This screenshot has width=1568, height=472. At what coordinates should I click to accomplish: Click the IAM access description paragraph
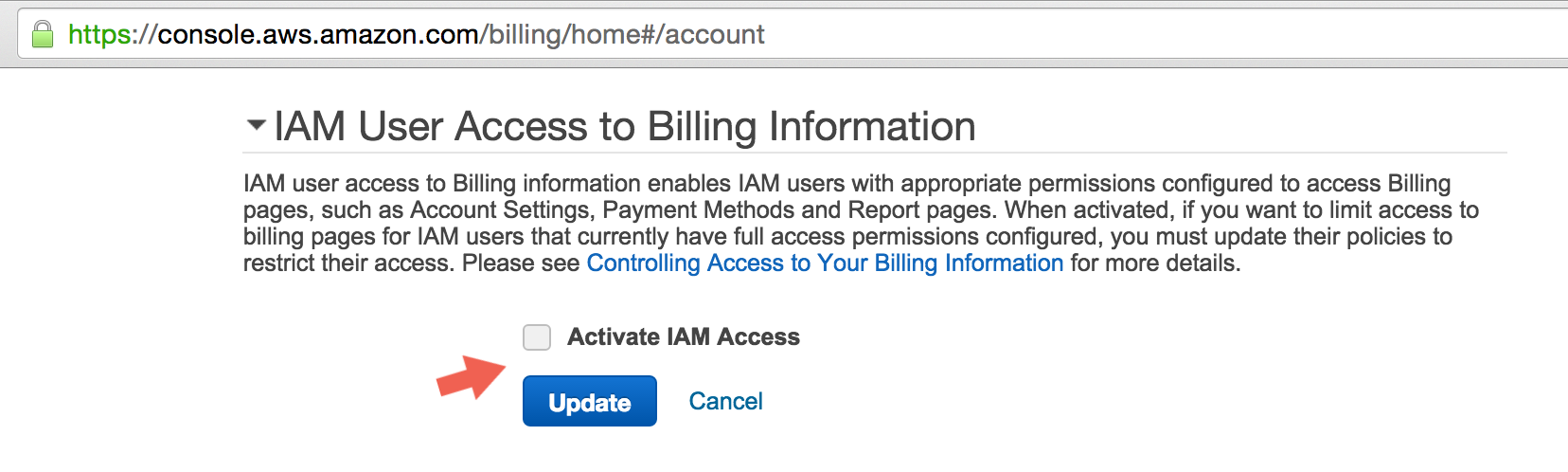coord(861,223)
